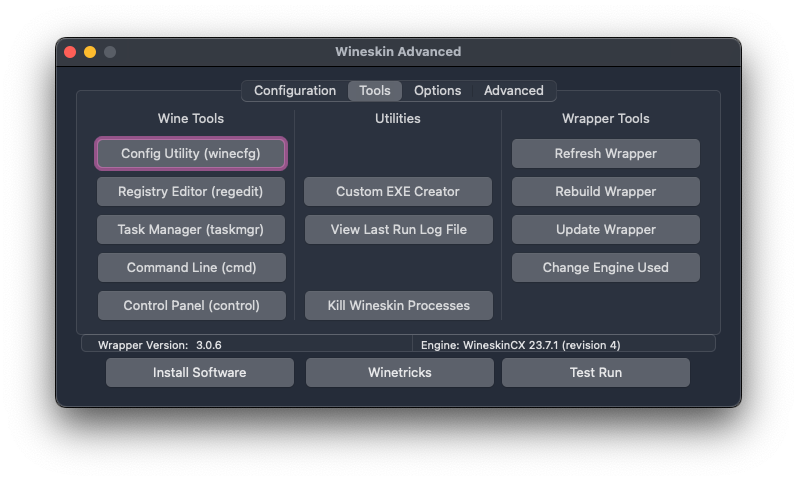
Task: Choose Change Engine Used
Action: (605, 267)
